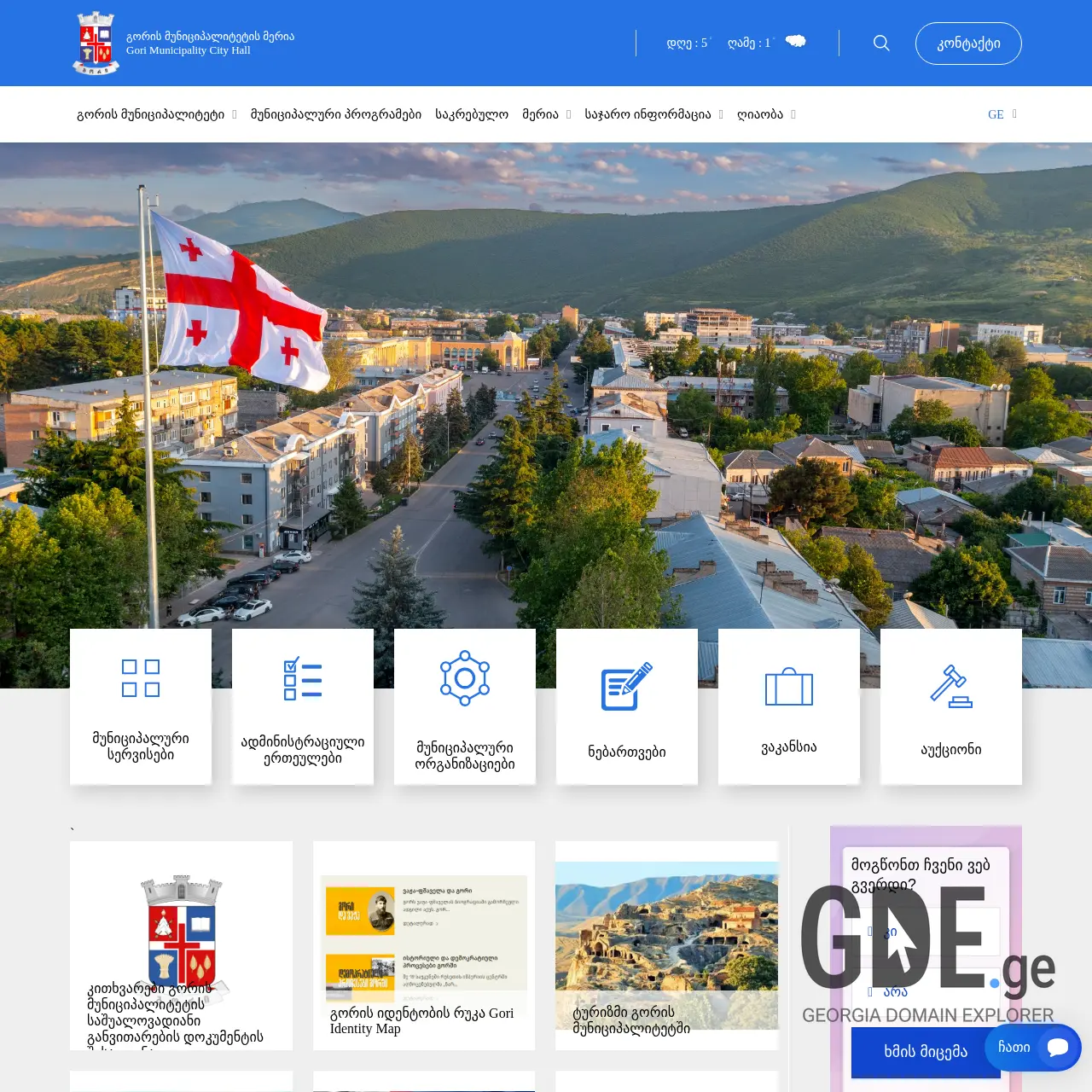
Task: Click the ადმინისტრაციული ერთეულები checklist icon
Action: point(303,678)
